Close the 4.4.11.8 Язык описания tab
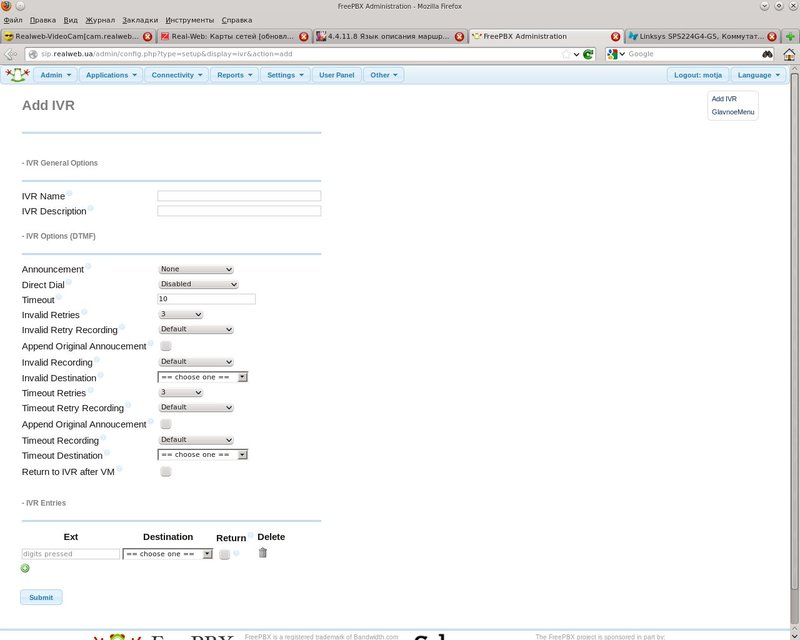Viewport: 800px width, 640px height. click(x=459, y=37)
